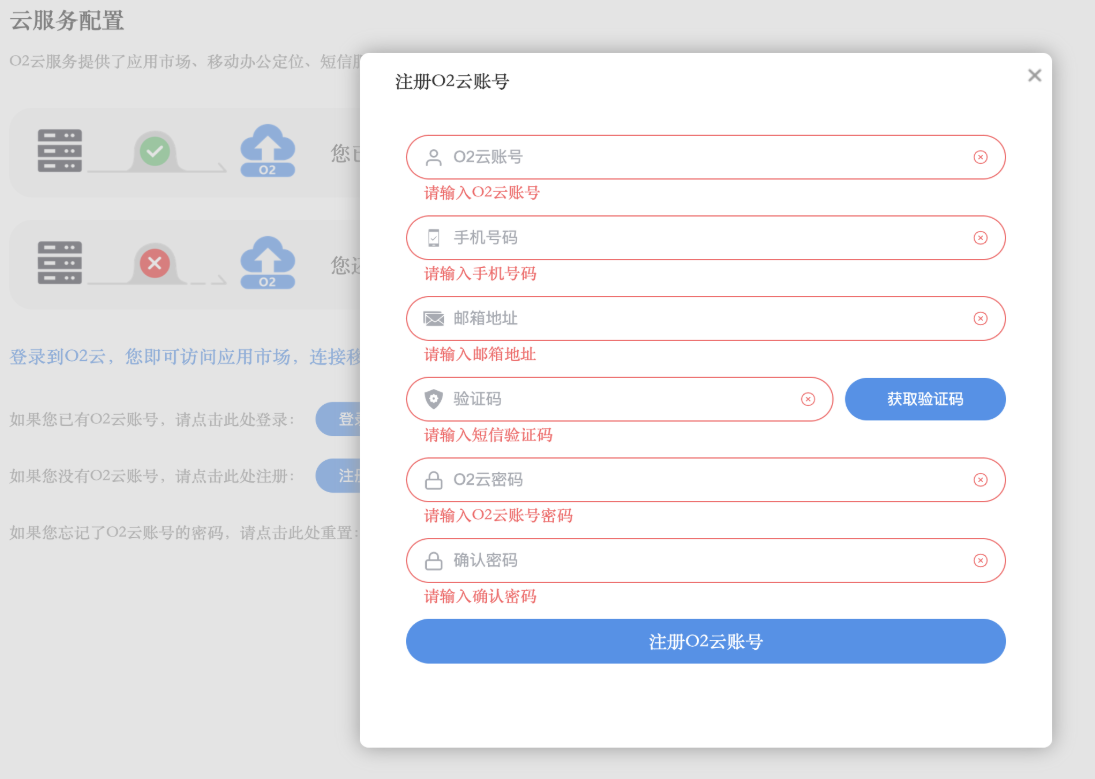Focus the 验证码 input field
Image resolution: width=1095 pixels, height=779 pixels.
(x=620, y=400)
